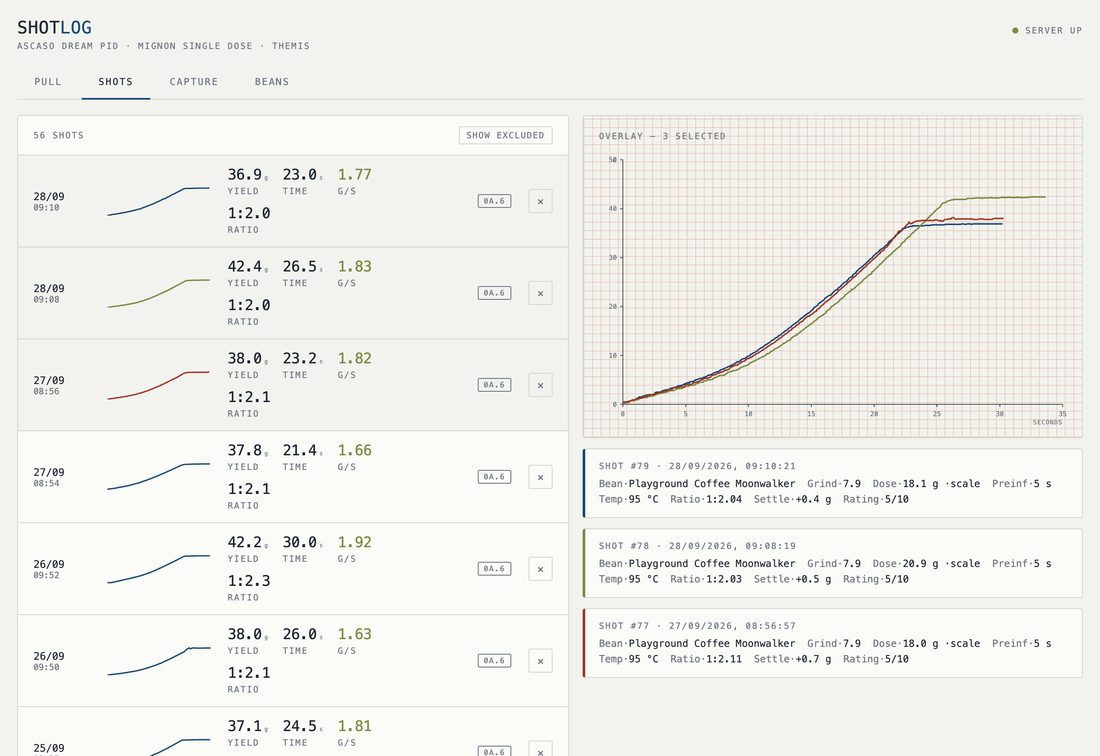Click the red sparkline of the 27/09 08:56 shot
Viewport: 1100px width, 756px height.
coord(159,385)
